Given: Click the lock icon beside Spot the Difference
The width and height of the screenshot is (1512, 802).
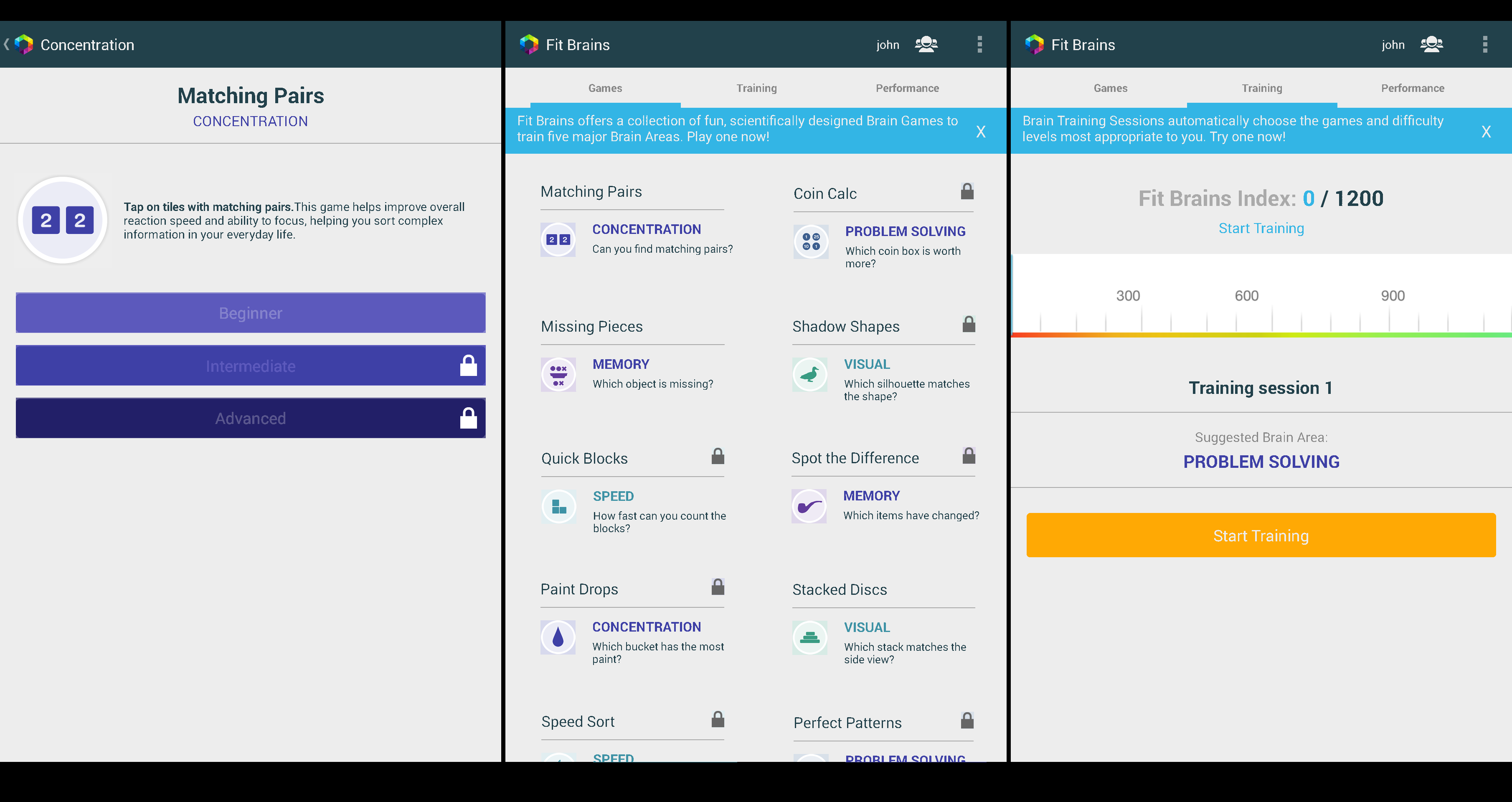Looking at the screenshot, I should coord(969,455).
